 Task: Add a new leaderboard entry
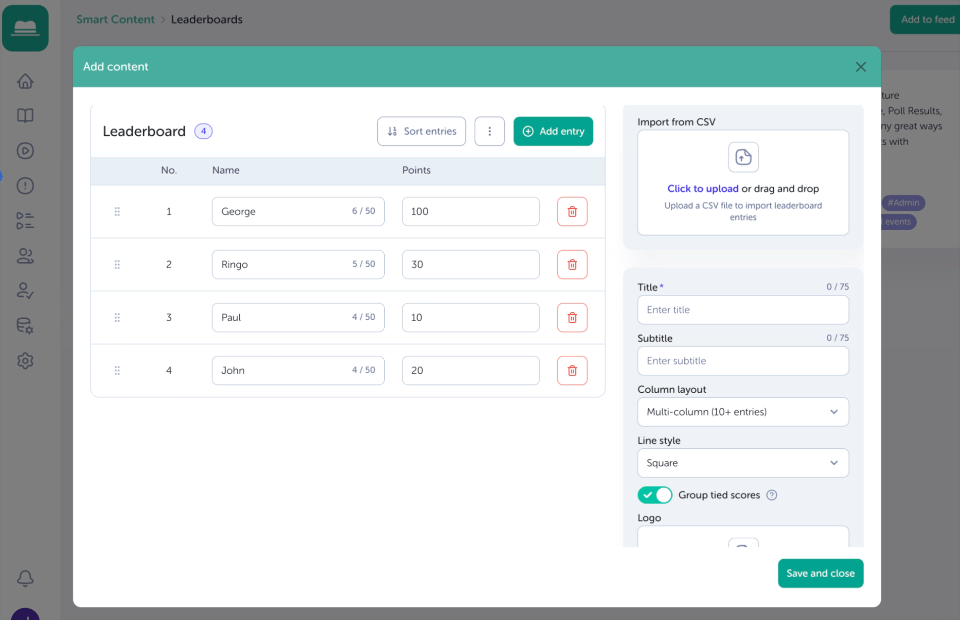(553, 131)
